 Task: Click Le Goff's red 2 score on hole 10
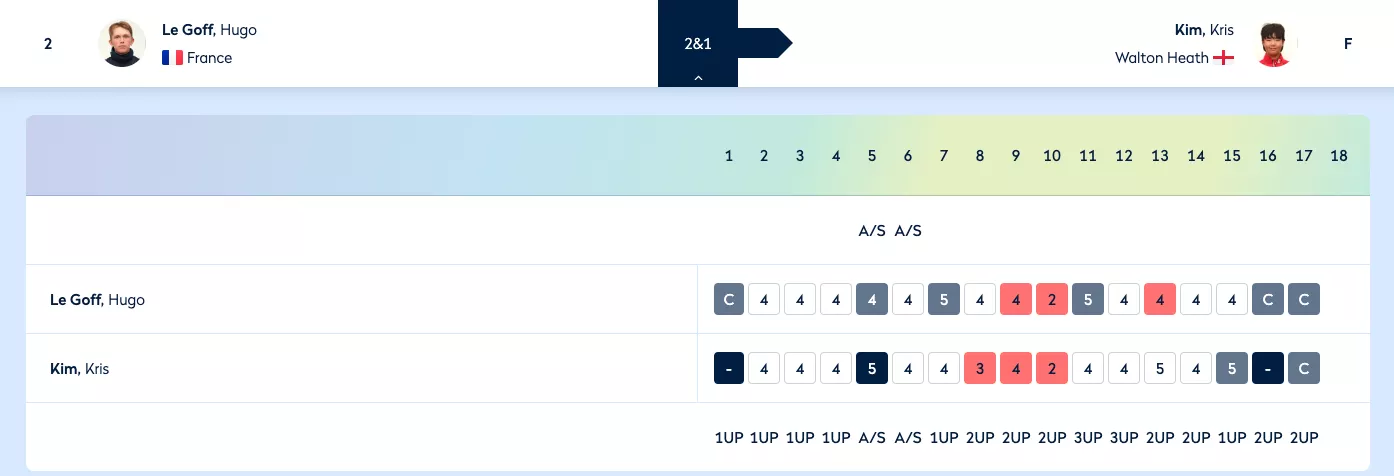pos(1052,299)
